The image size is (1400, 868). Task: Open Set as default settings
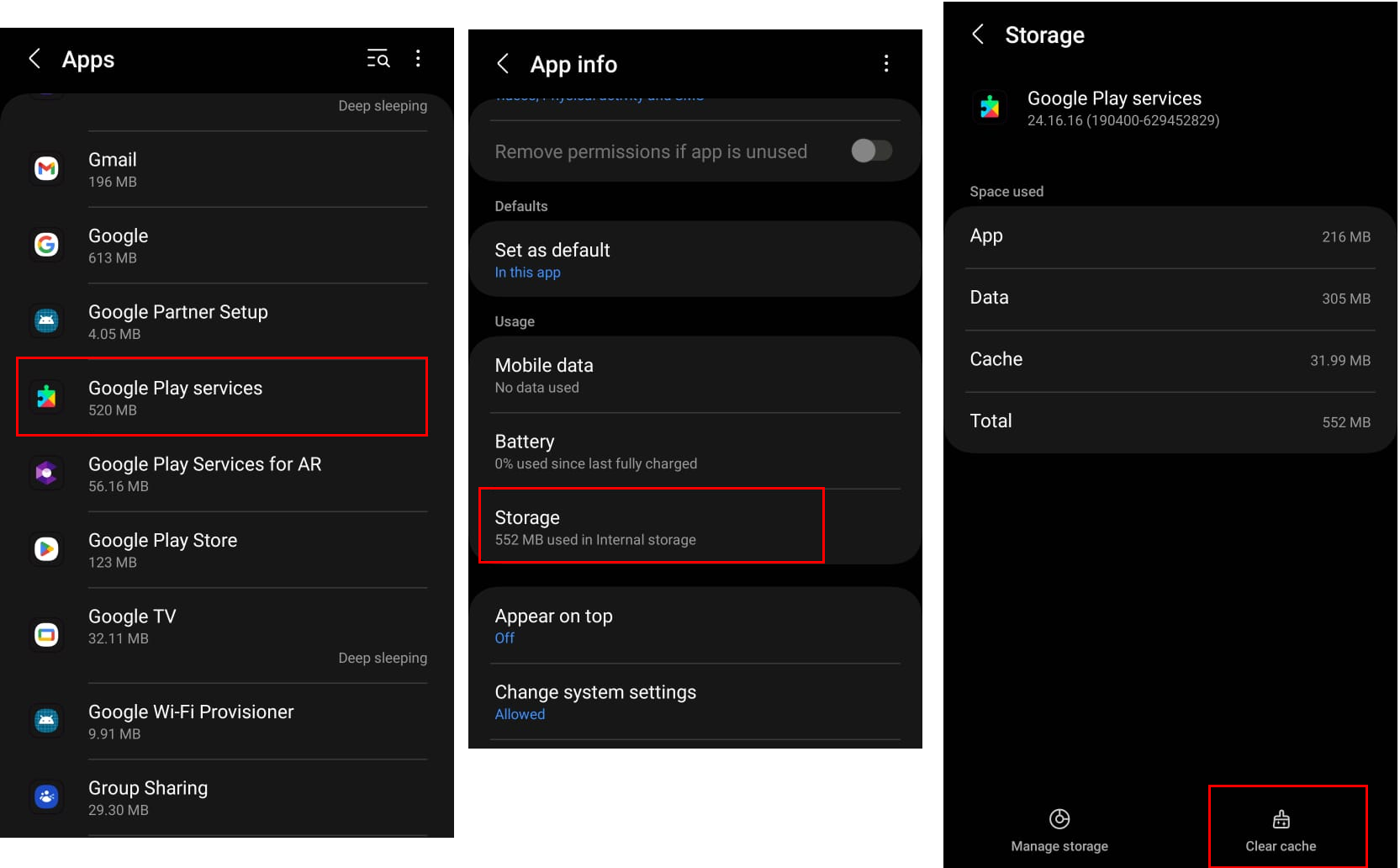tap(695, 260)
